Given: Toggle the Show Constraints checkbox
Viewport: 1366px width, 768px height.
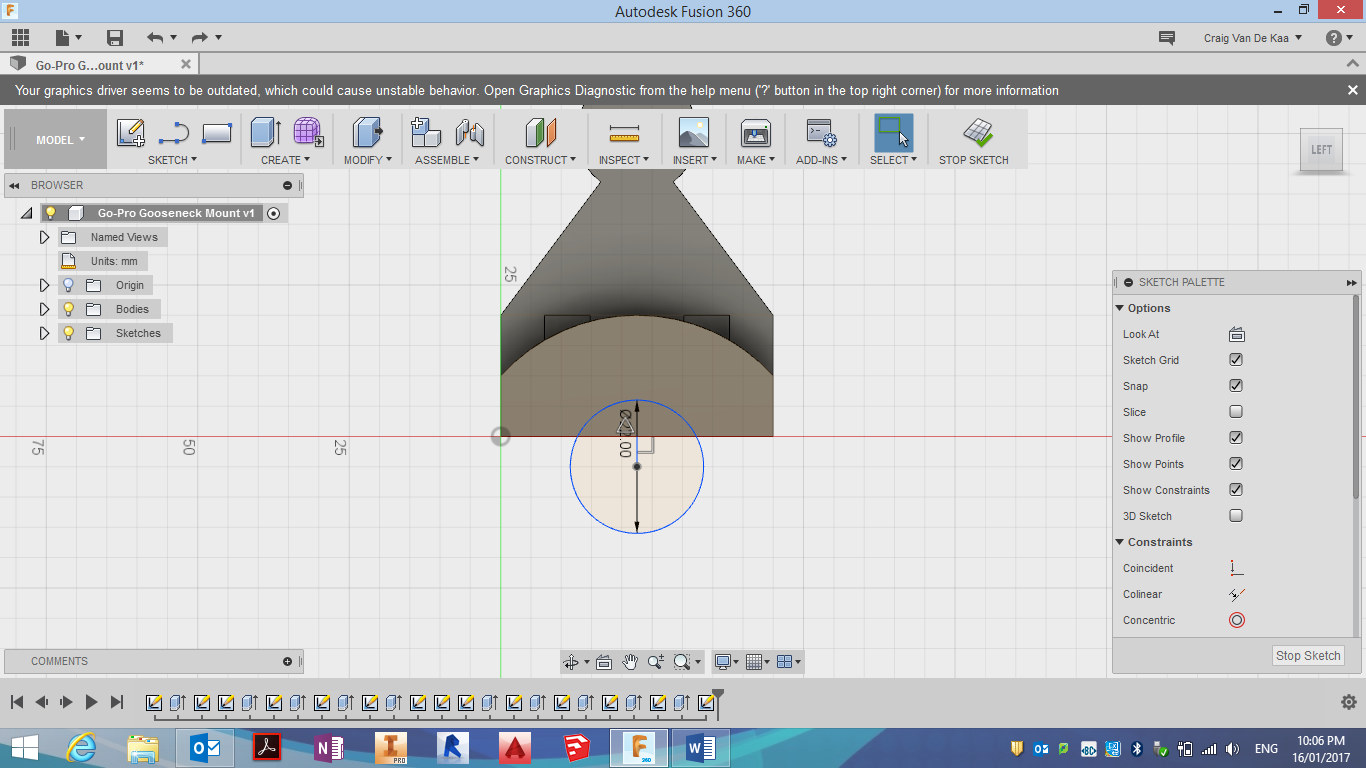Looking at the screenshot, I should [1236, 490].
